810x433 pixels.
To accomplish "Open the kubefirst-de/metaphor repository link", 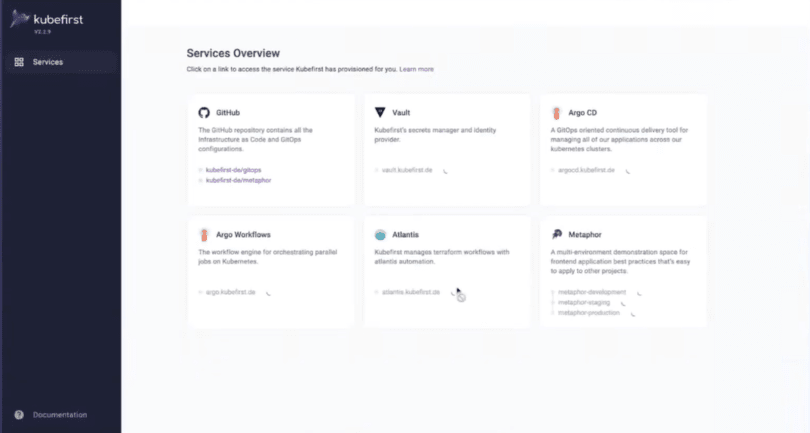I will point(239,180).
